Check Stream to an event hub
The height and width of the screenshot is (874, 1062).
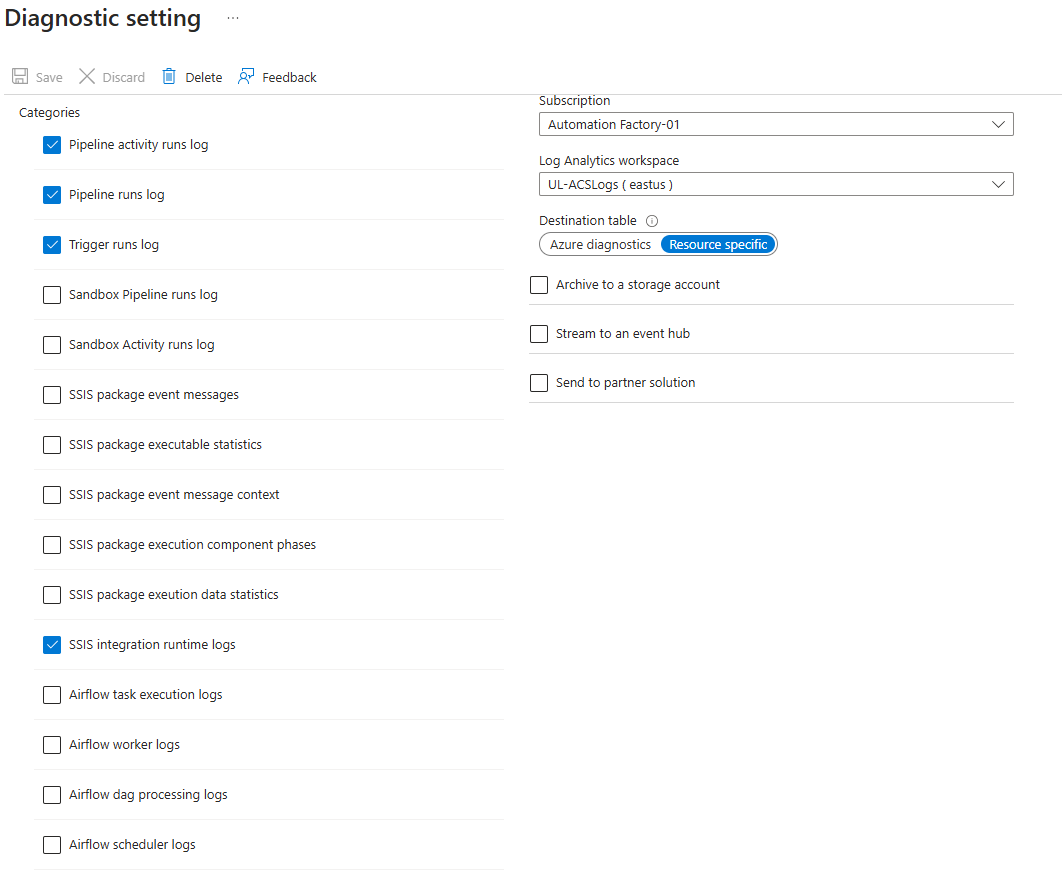pyautogui.click(x=539, y=334)
